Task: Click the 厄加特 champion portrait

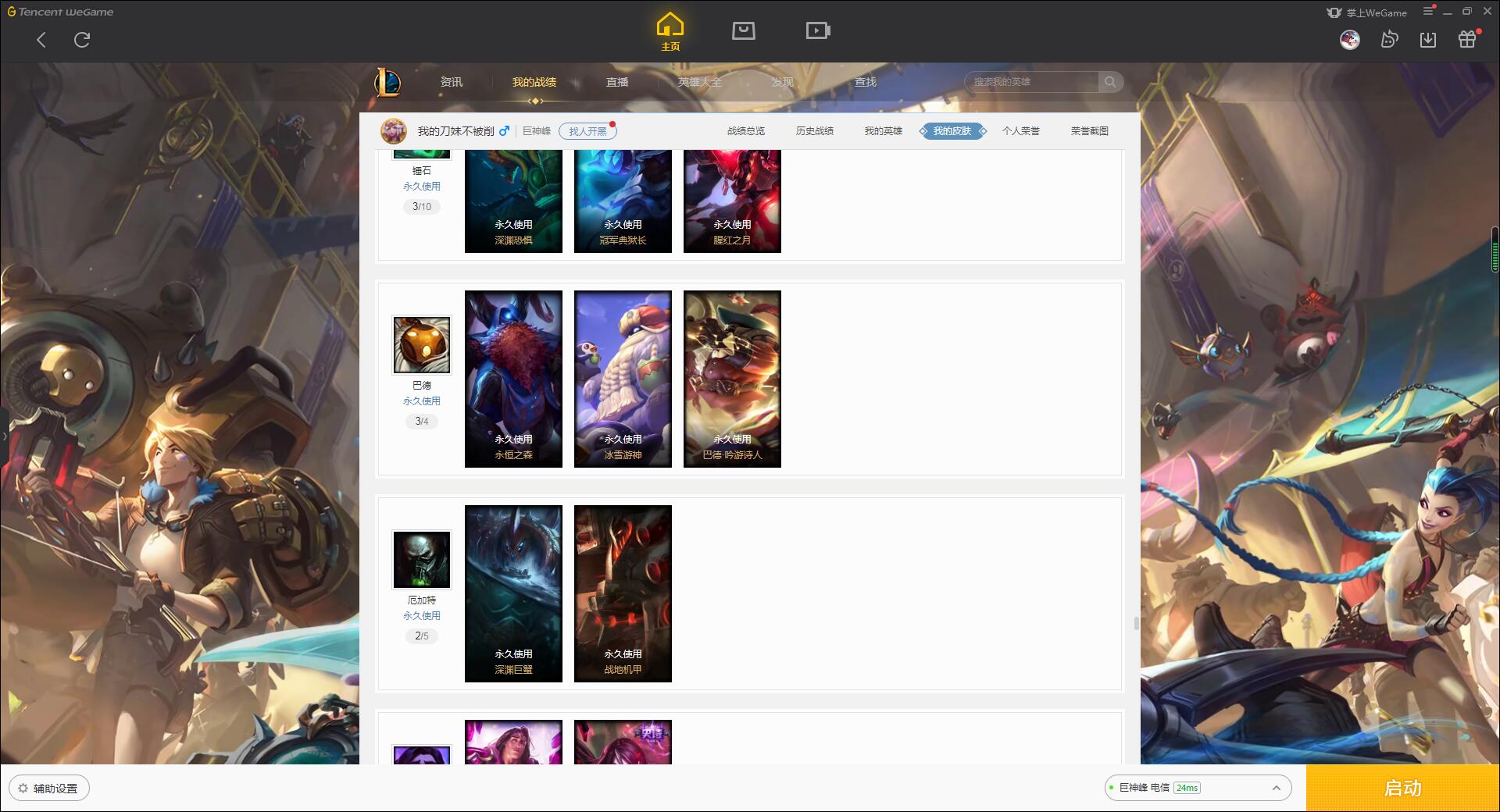Action: coord(422,560)
